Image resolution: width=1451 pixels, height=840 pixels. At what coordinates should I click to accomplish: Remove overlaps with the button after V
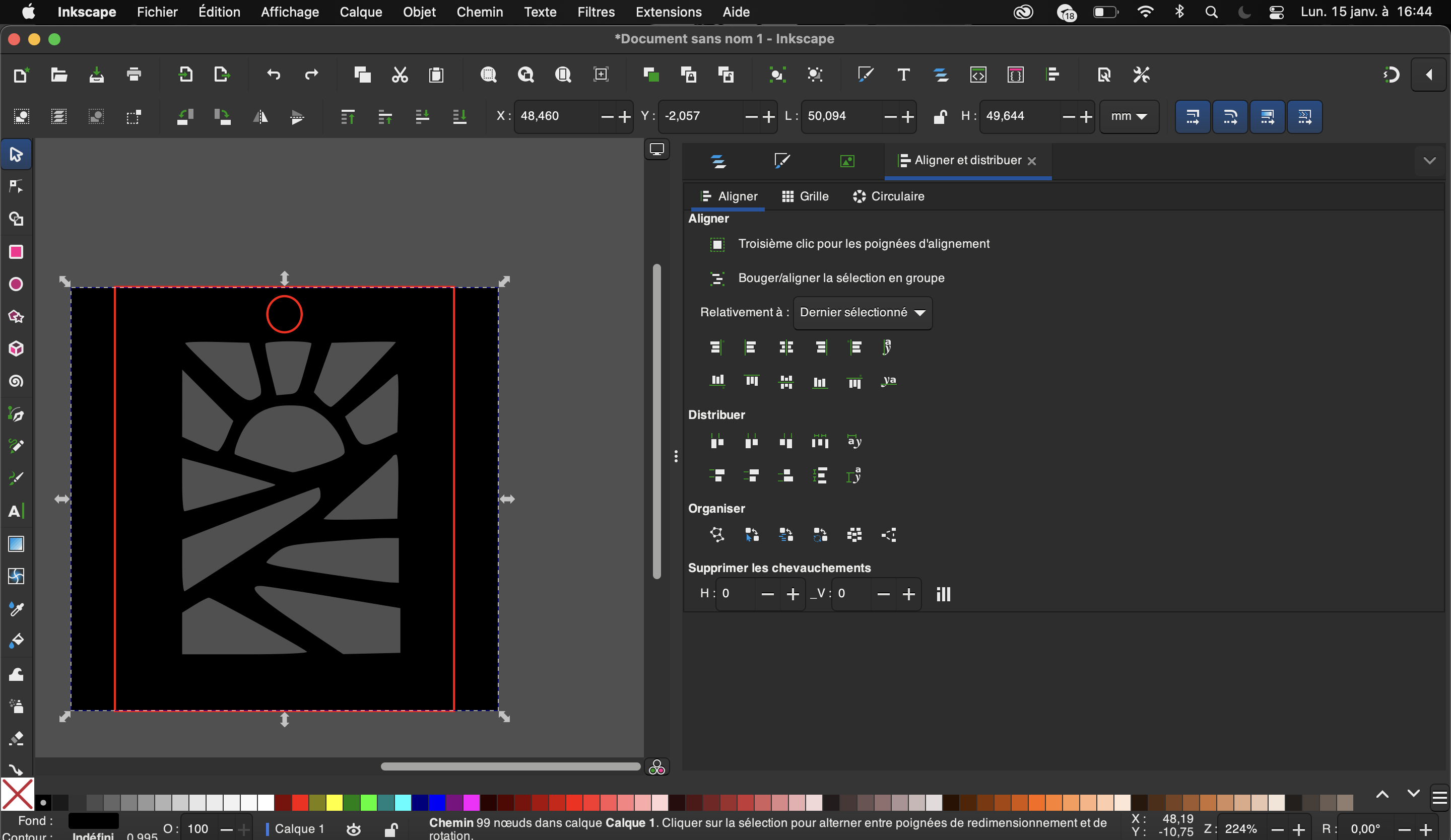click(x=943, y=594)
